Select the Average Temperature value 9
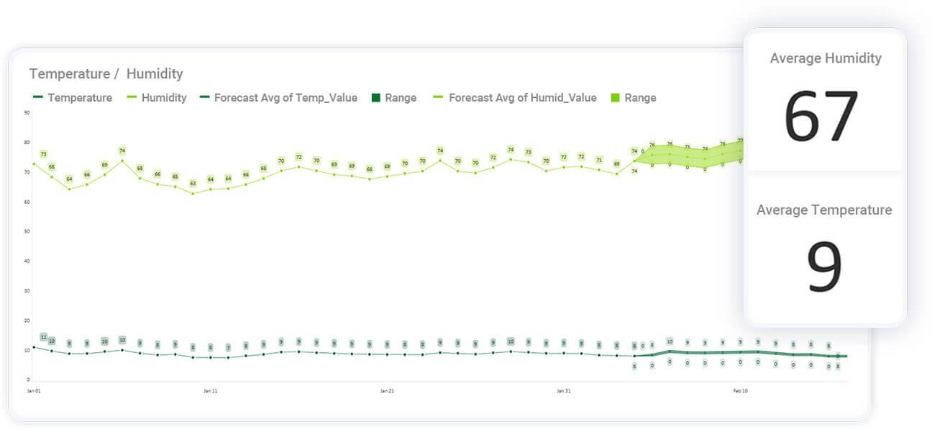Screen dimensions: 936x430 pos(825,268)
